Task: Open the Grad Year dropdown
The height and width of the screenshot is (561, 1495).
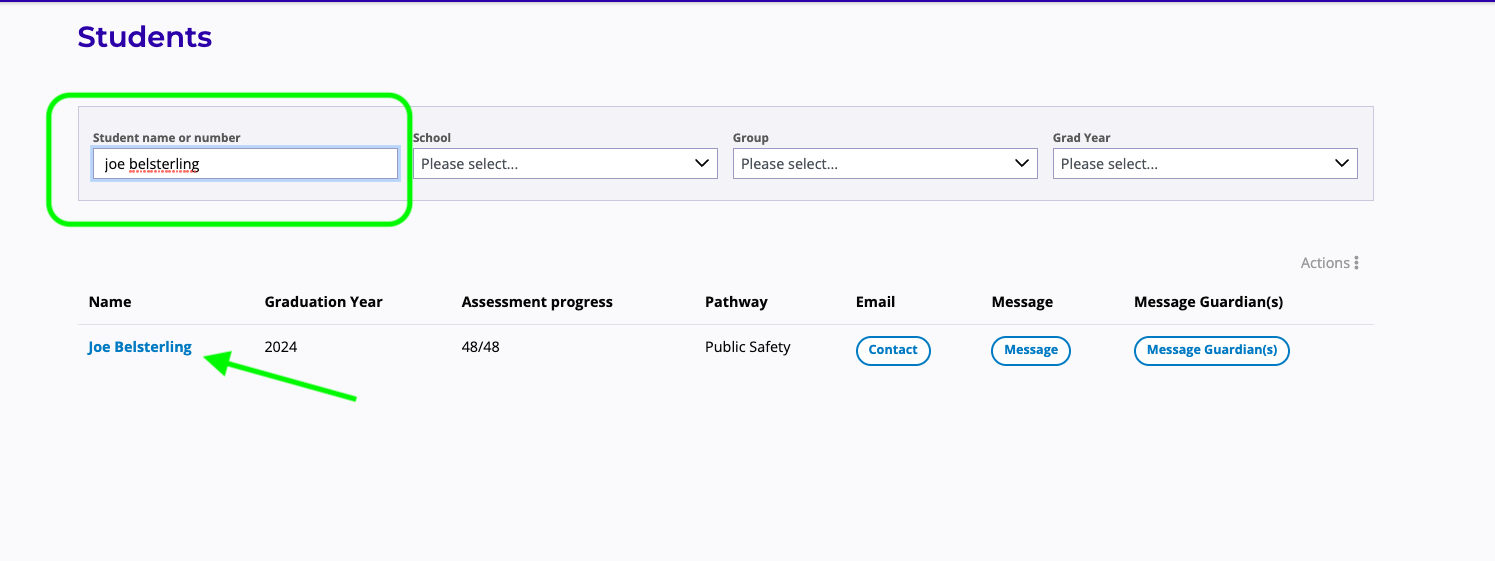Action: (x=1205, y=164)
